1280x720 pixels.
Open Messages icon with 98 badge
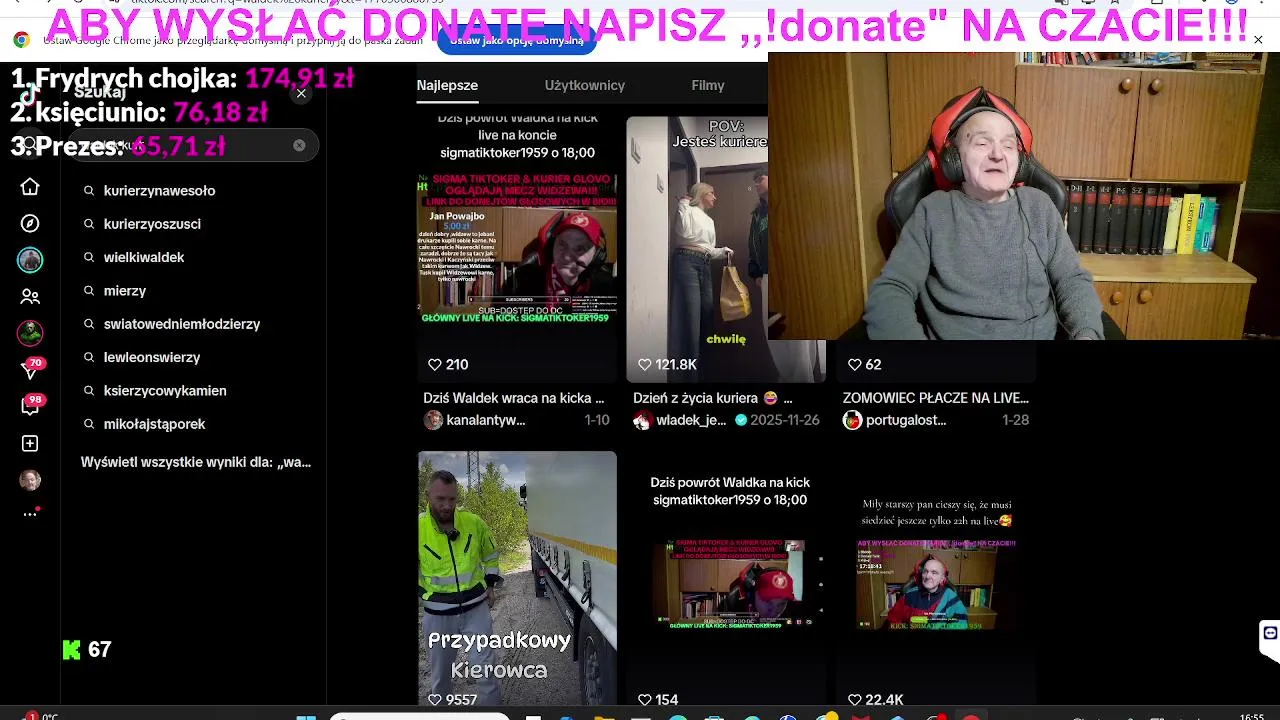point(30,406)
